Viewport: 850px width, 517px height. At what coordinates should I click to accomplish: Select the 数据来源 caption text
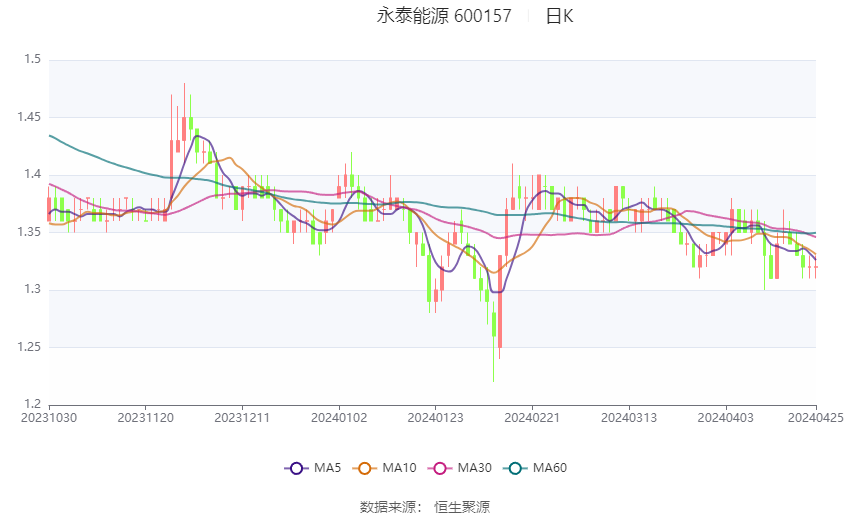(388, 507)
